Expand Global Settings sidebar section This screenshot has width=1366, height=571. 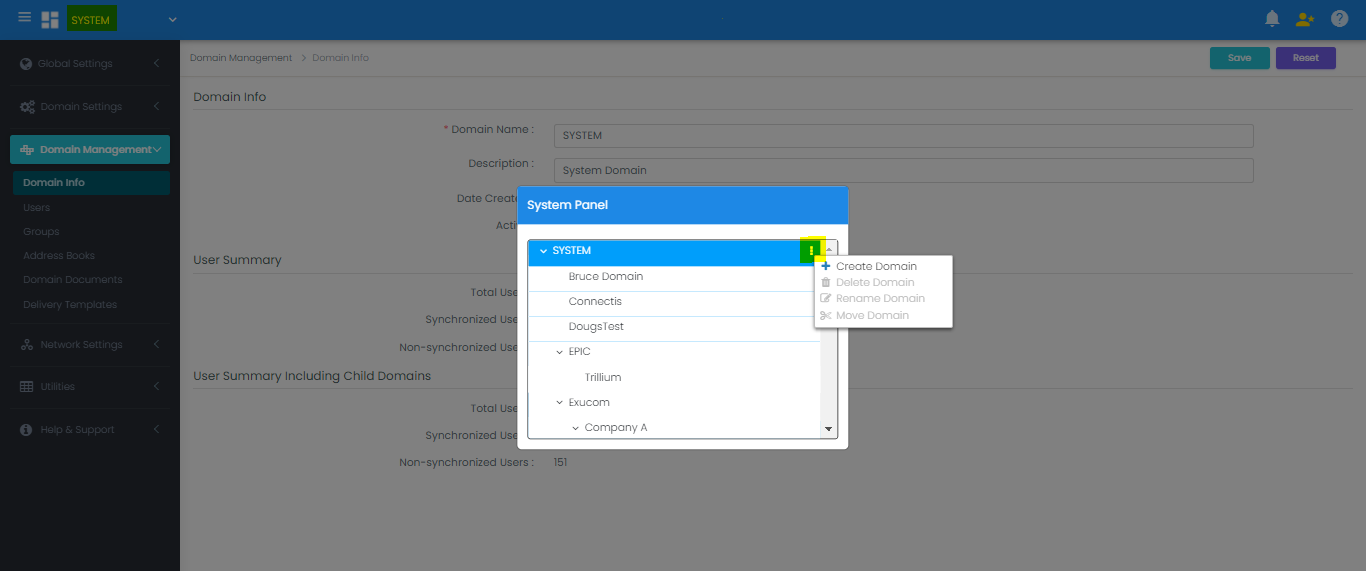pos(156,64)
